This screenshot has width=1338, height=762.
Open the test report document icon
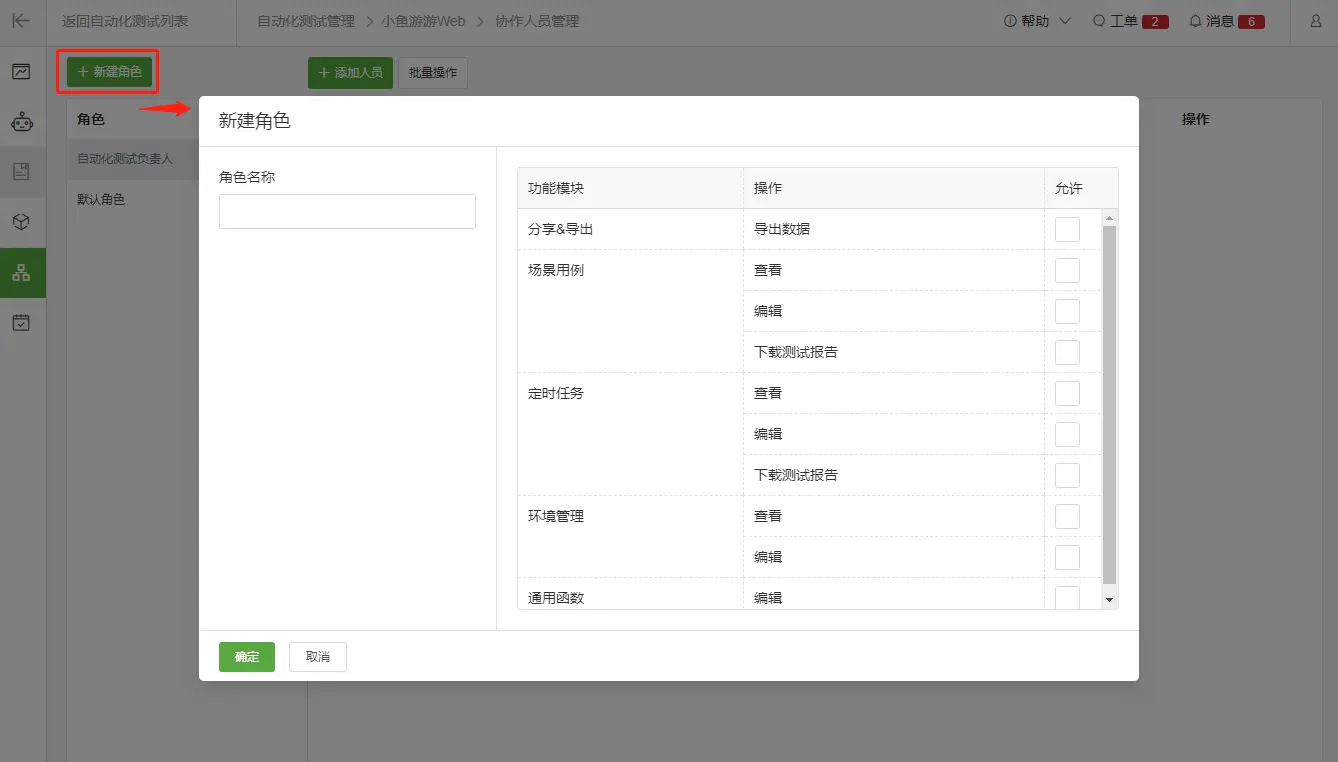click(x=22, y=171)
